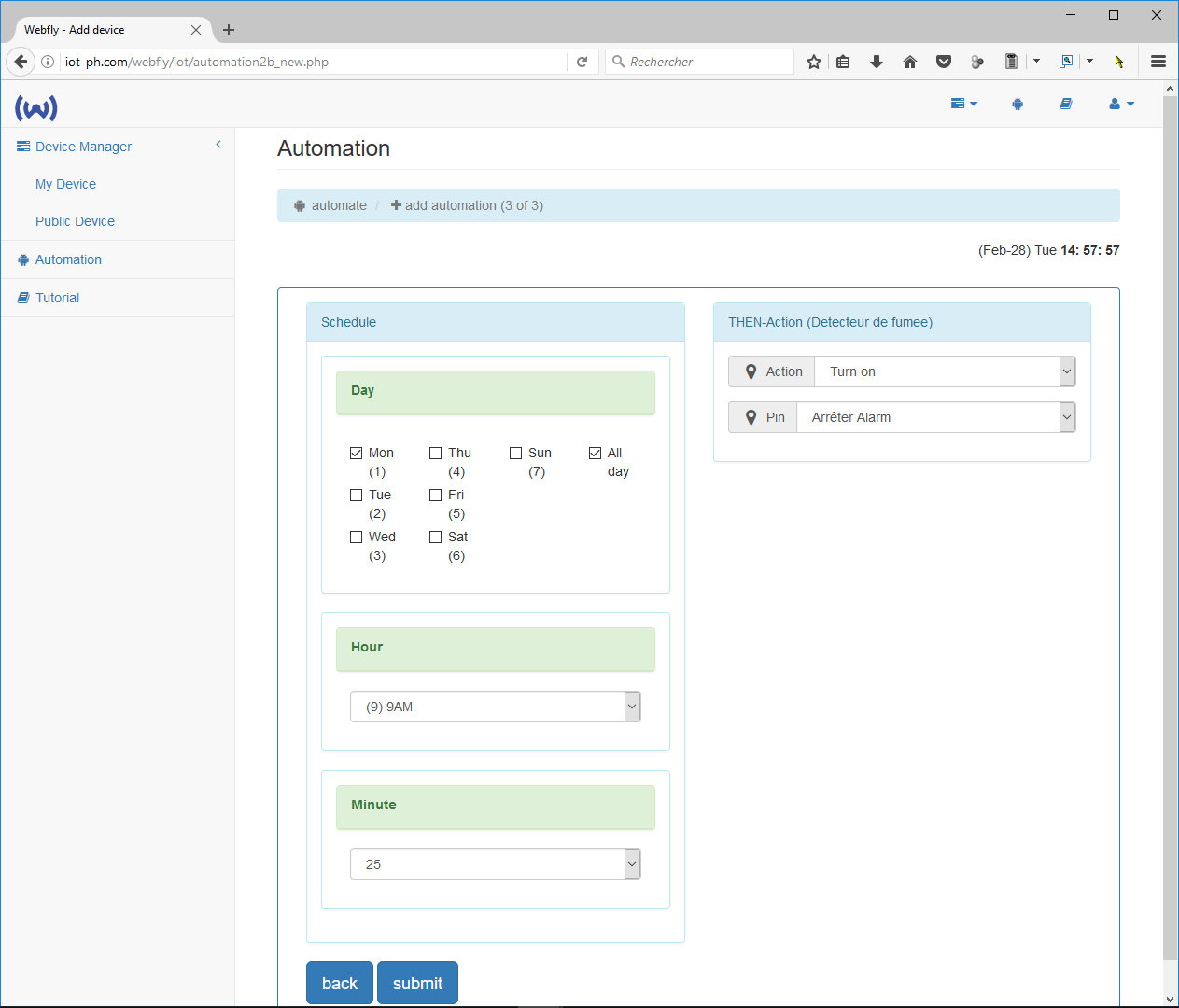Open the Minute dropdown showing 25
Screen dimensions: 1179x1008
[496, 864]
